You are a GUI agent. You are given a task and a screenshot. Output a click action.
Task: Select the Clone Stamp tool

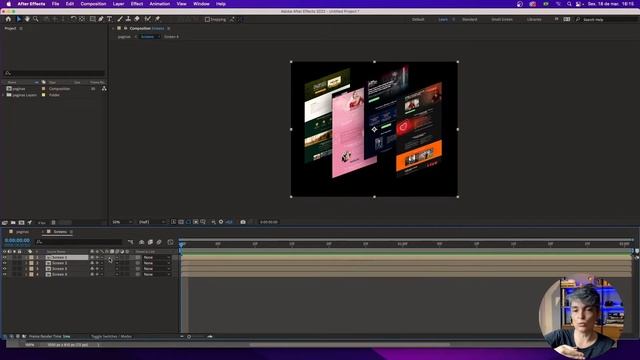[128, 19]
